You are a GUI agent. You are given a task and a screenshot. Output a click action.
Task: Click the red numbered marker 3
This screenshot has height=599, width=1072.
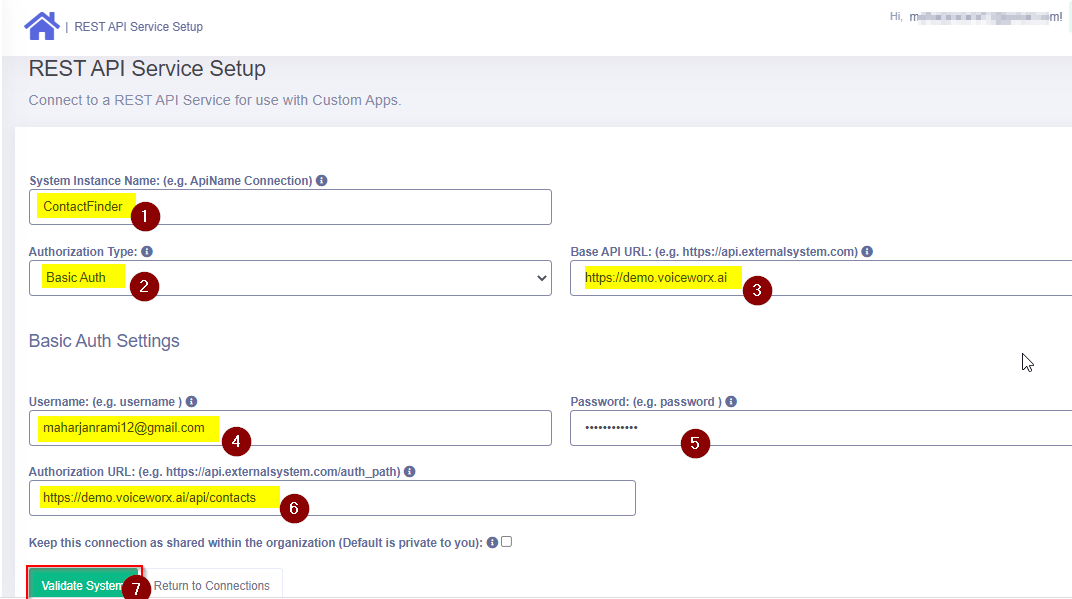point(757,291)
